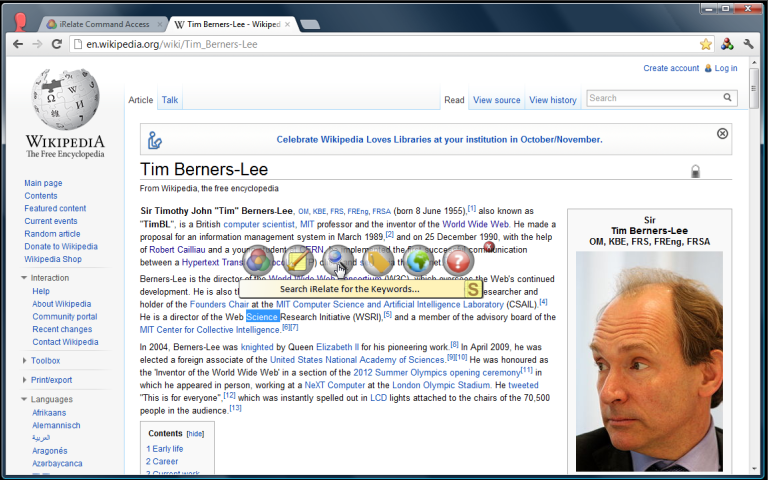768x480 pixels.
Task: Click the browser Forward arrow
Action: 37,44
